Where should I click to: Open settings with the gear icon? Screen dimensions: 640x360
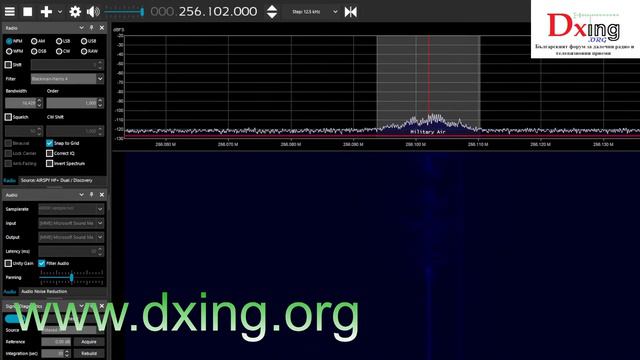pos(75,12)
